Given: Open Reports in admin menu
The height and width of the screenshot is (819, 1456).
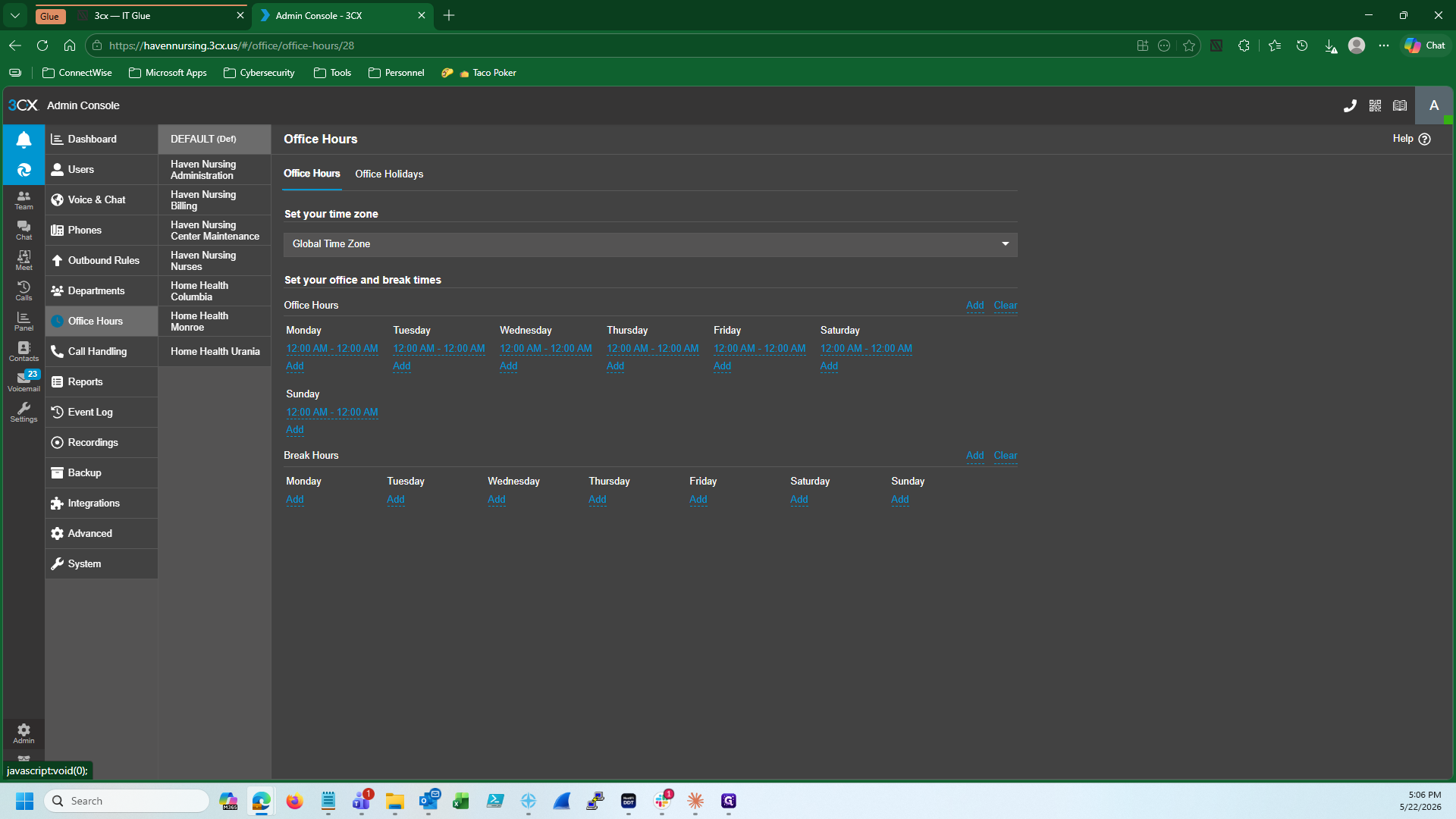Looking at the screenshot, I should click(101, 382).
